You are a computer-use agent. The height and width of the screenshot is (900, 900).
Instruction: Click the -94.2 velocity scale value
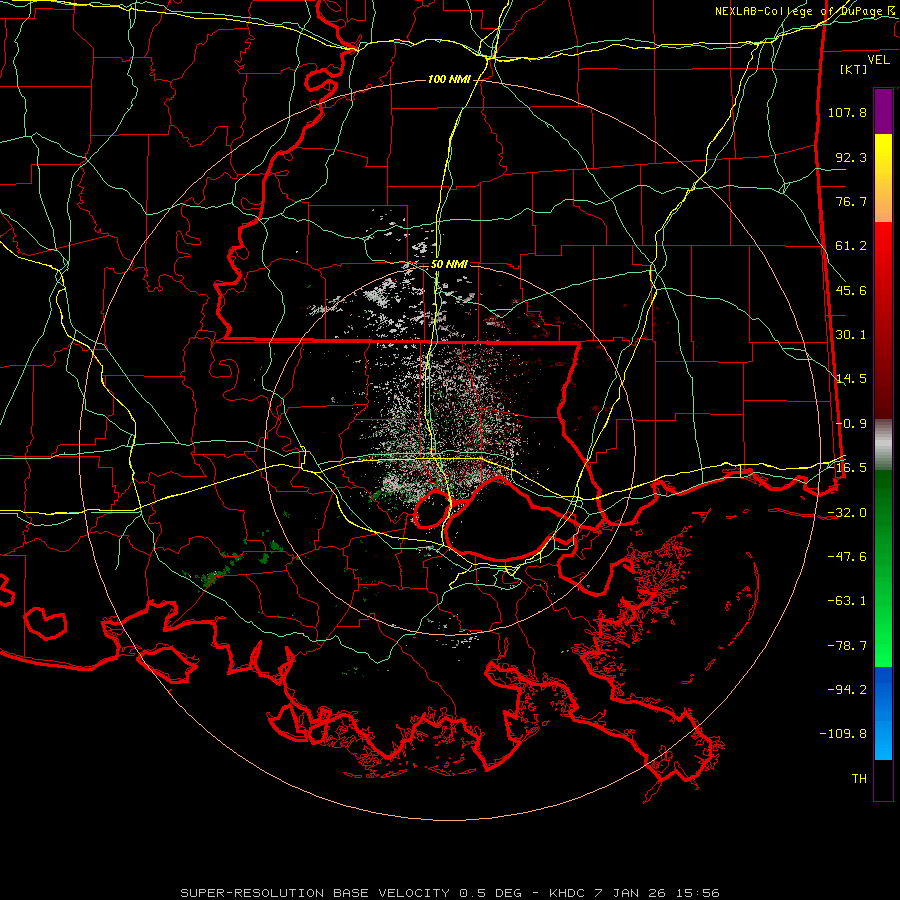click(847, 690)
